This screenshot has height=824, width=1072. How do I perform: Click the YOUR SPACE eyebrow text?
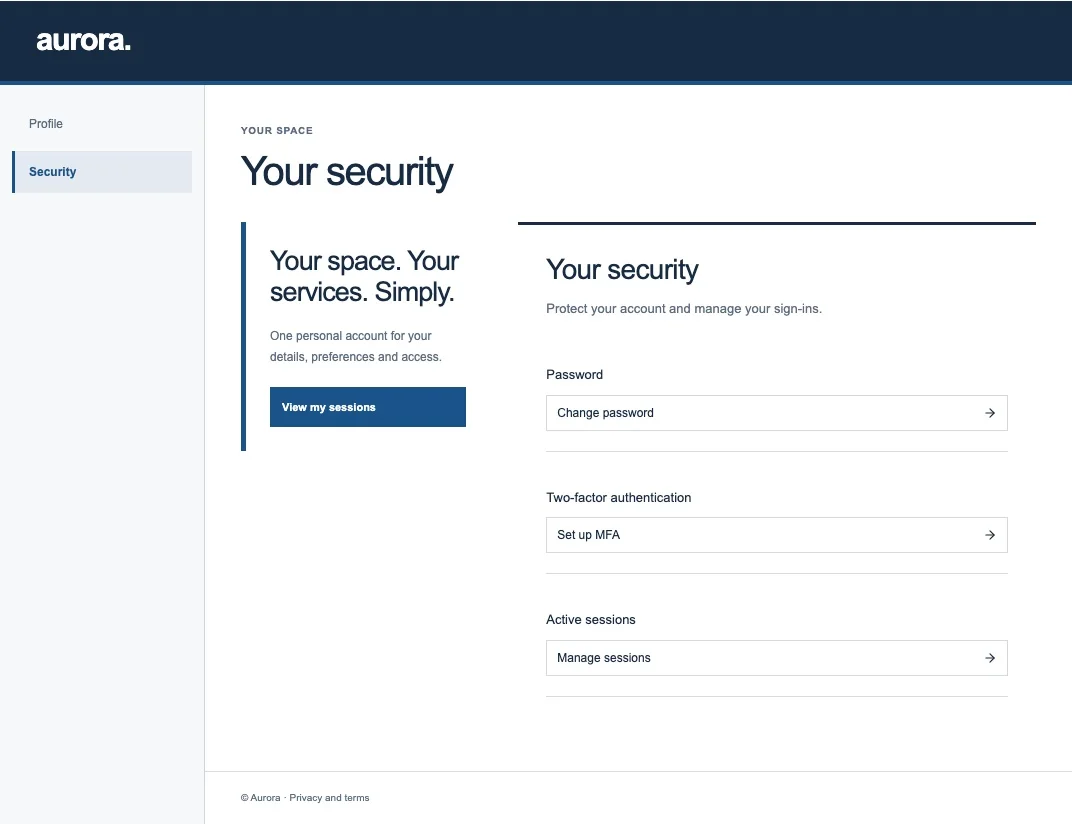[x=277, y=131]
